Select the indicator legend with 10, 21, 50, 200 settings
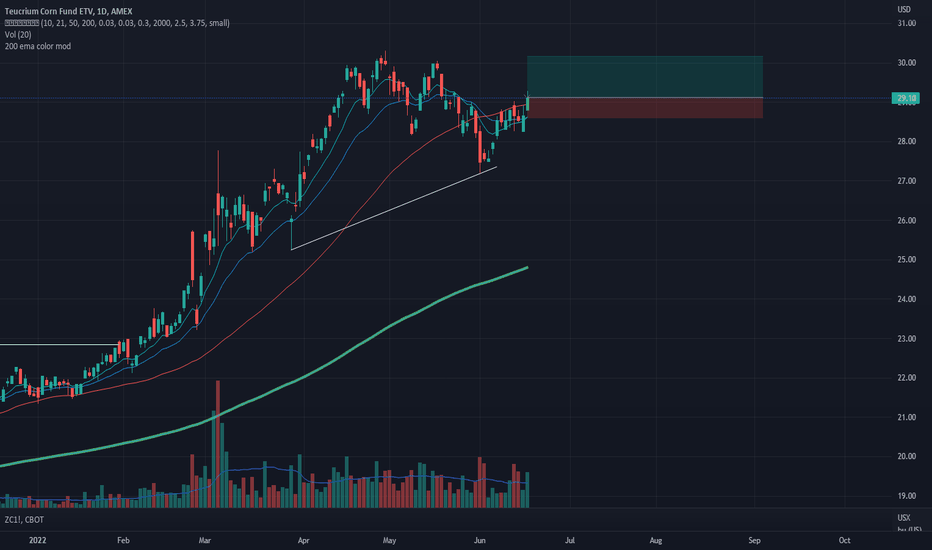The height and width of the screenshot is (550, 932). [x=117, y=23]
